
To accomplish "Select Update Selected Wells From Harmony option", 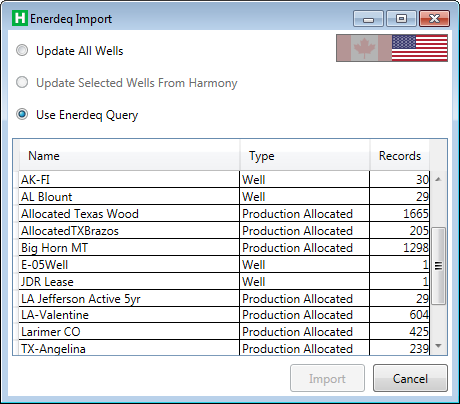I will (x=22, y=82).
